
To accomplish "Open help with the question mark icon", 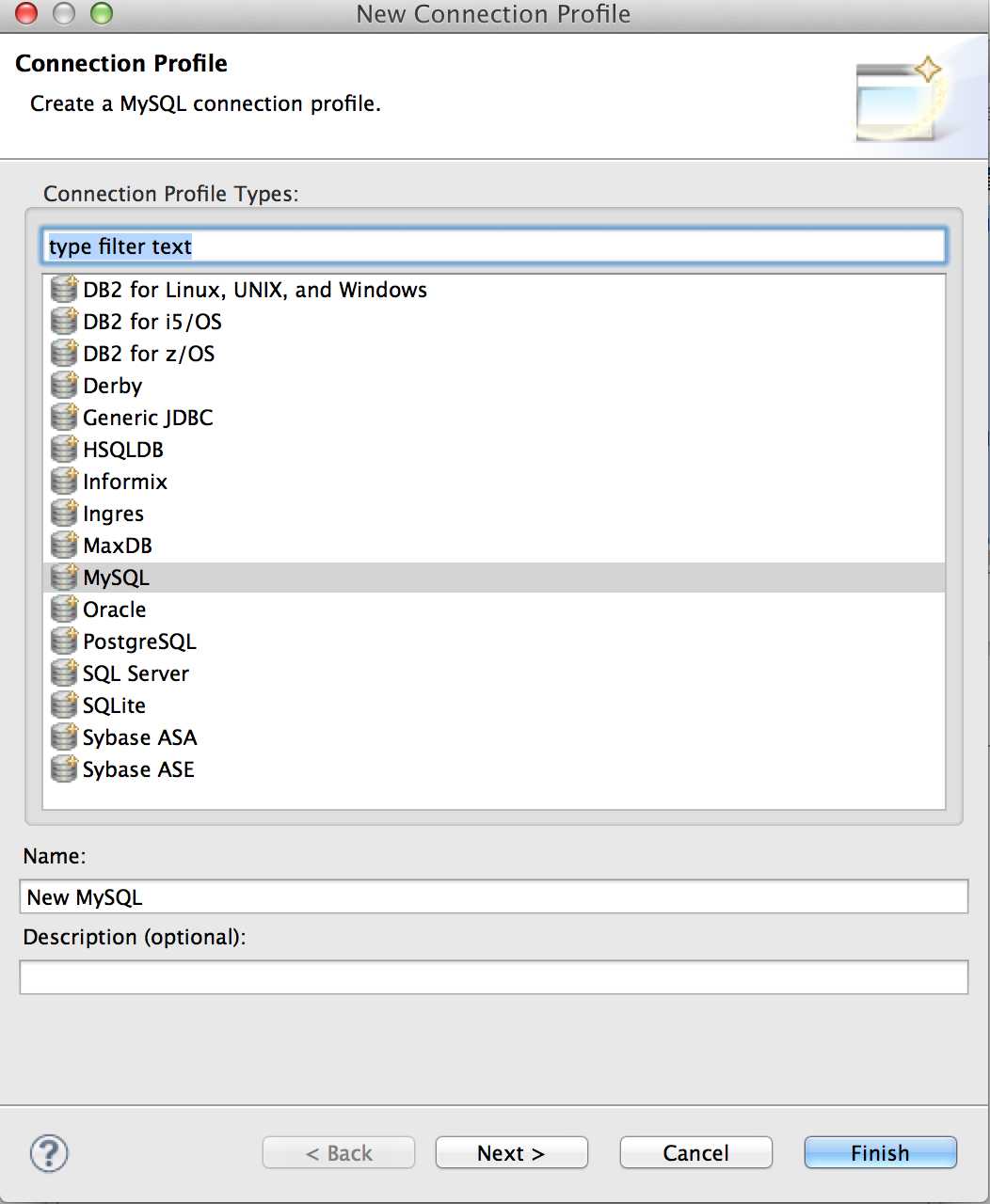I will (x=49, y=1152).
